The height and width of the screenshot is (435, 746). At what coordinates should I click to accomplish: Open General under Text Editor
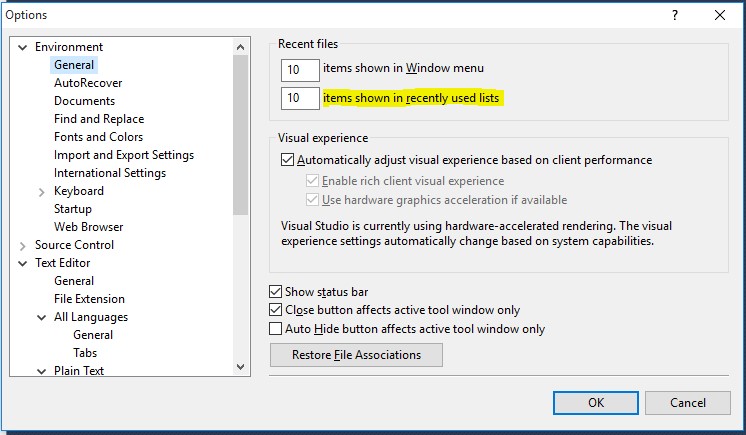(74, 281)
